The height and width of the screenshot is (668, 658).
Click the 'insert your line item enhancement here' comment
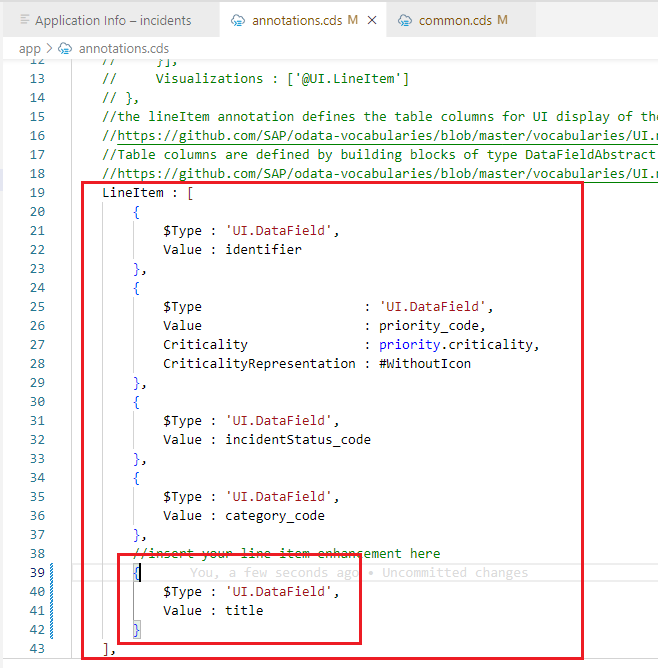coord(287,554)
